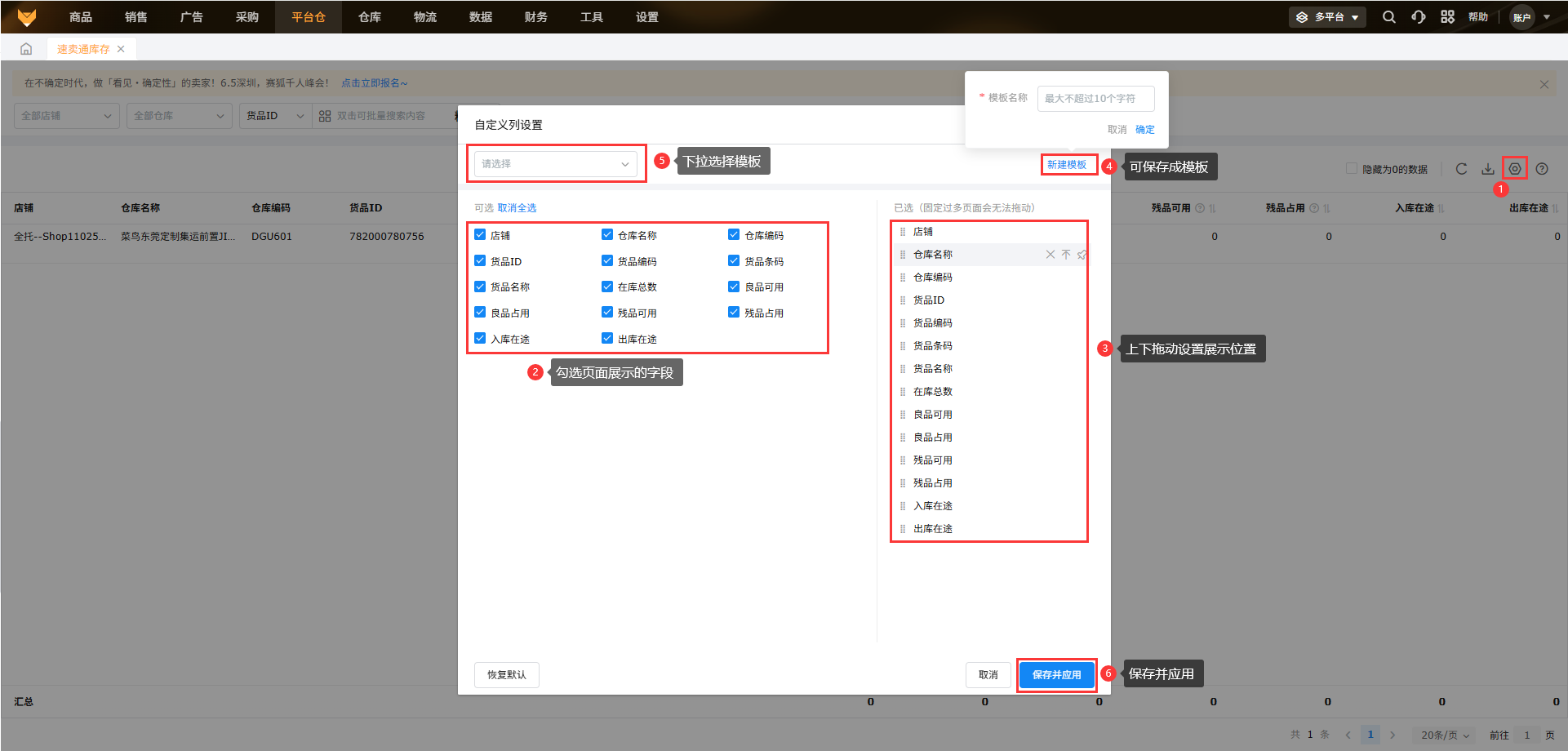Confirm the template name with 确定
This screenshot has width=1568, height=751.
coord(1145,130)
